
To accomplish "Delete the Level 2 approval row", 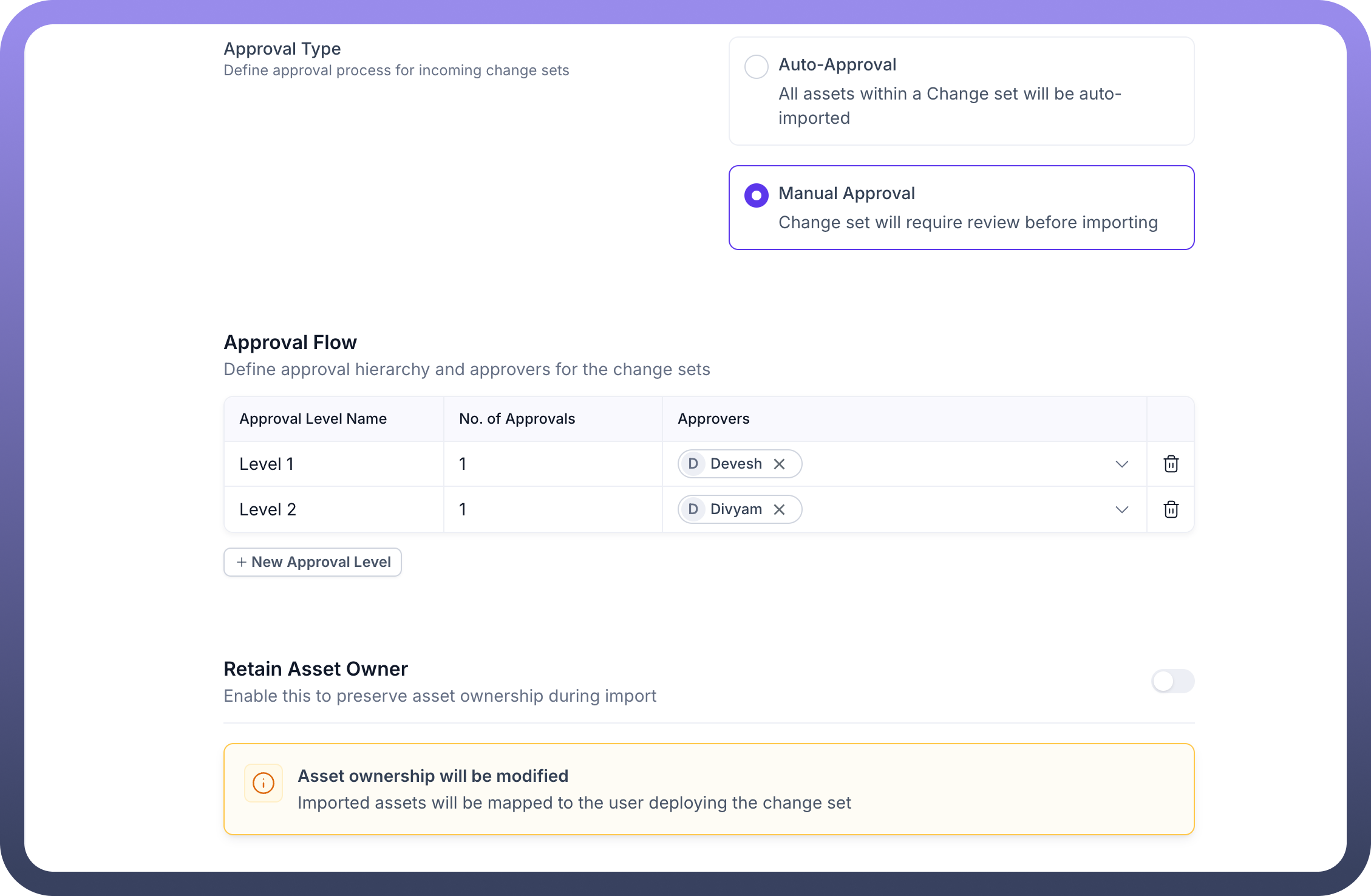I will click(x=1171, y=509).
